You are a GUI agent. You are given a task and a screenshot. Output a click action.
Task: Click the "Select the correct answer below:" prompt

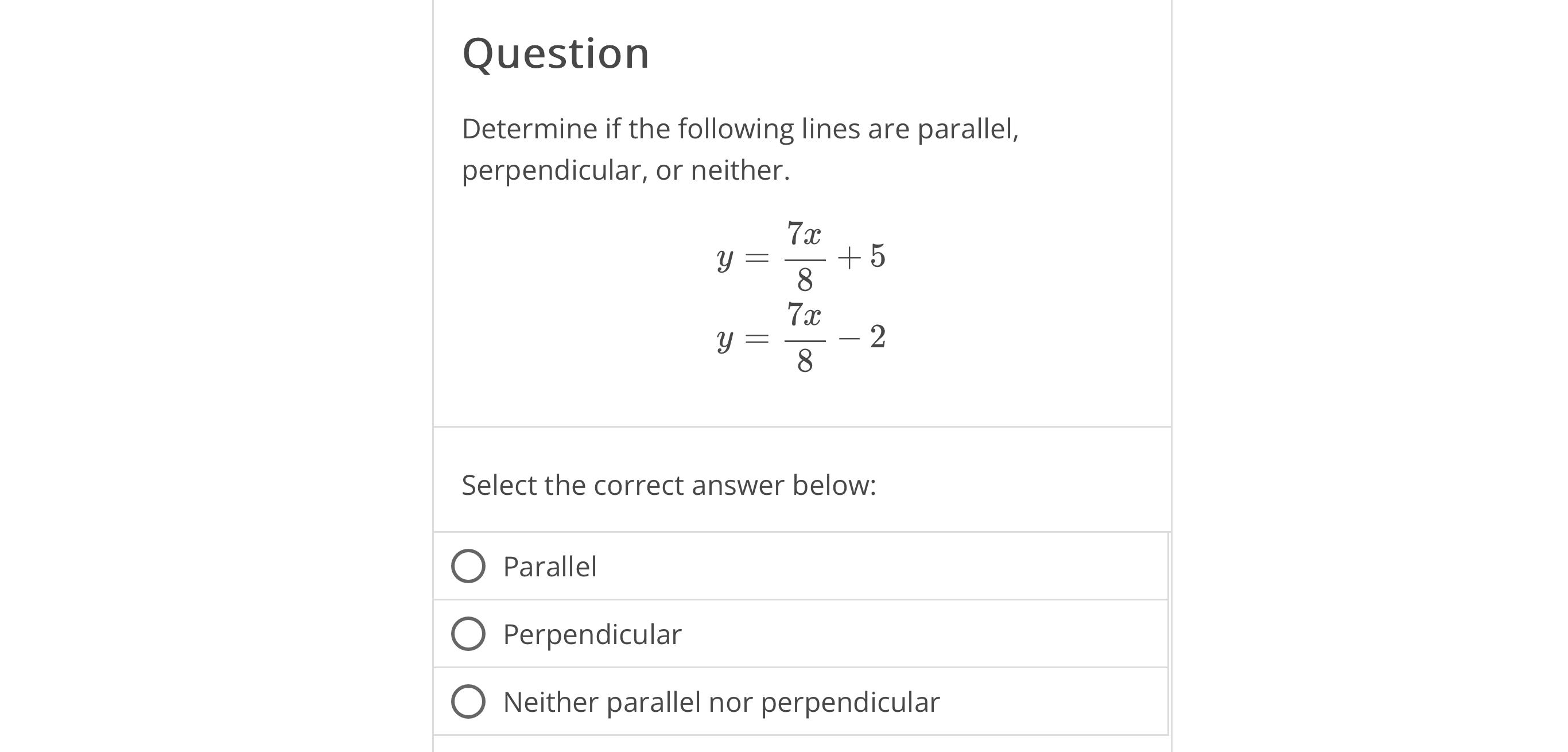click(669, 485)
